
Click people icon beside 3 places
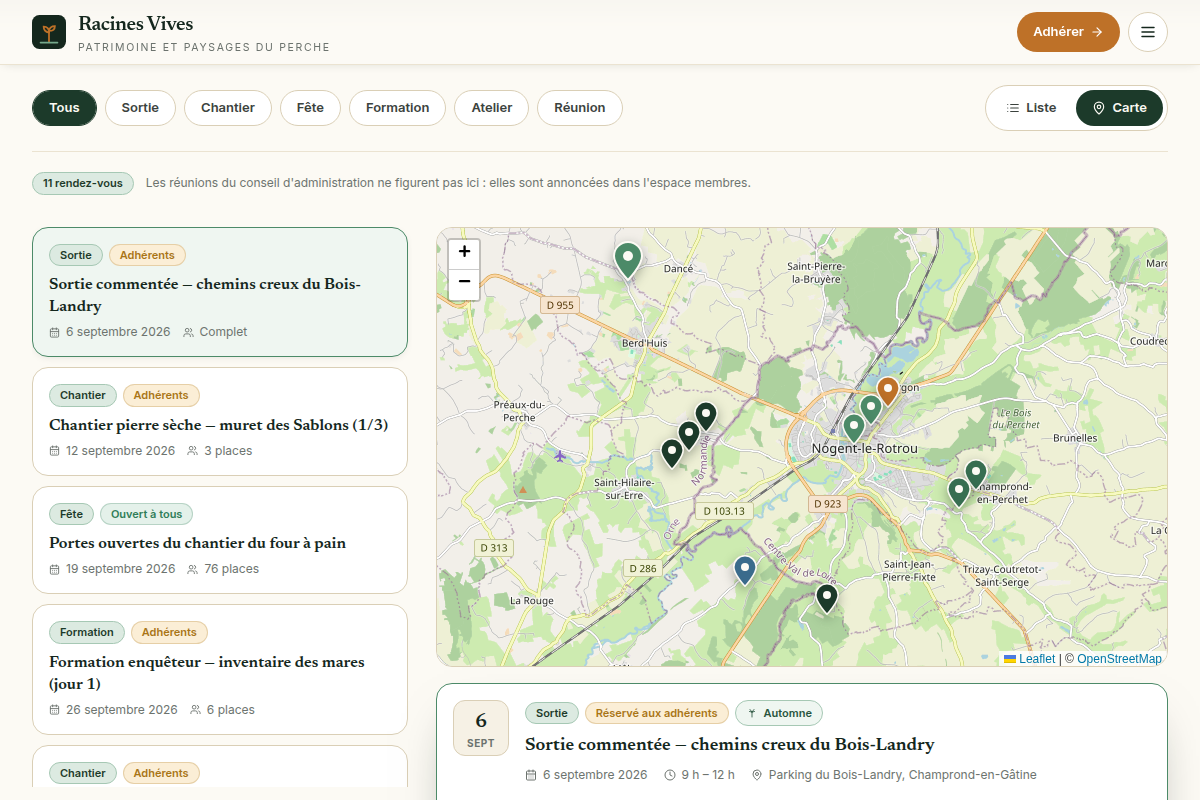point(193,451)
